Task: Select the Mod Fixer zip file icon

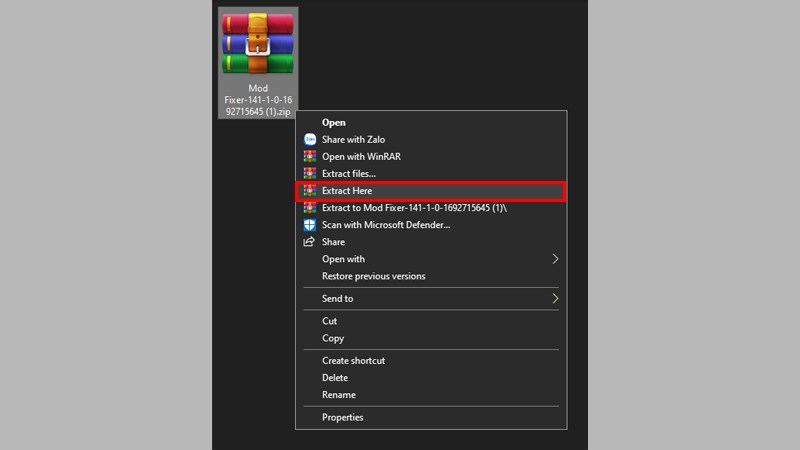Action: pyautogui.click(x=258, y=44)
